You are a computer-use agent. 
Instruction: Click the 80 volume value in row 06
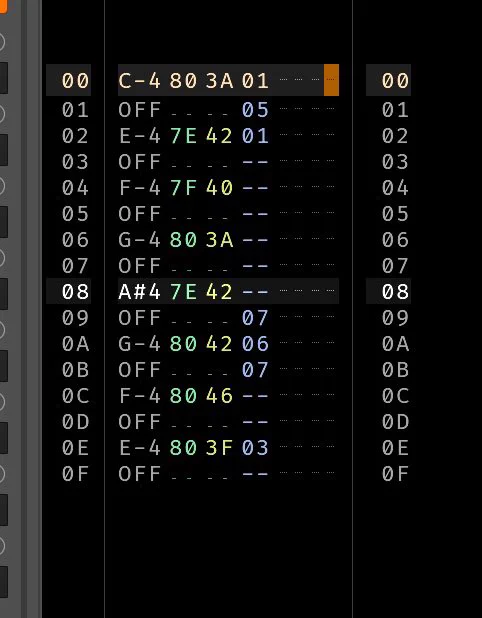click(183, 240)
